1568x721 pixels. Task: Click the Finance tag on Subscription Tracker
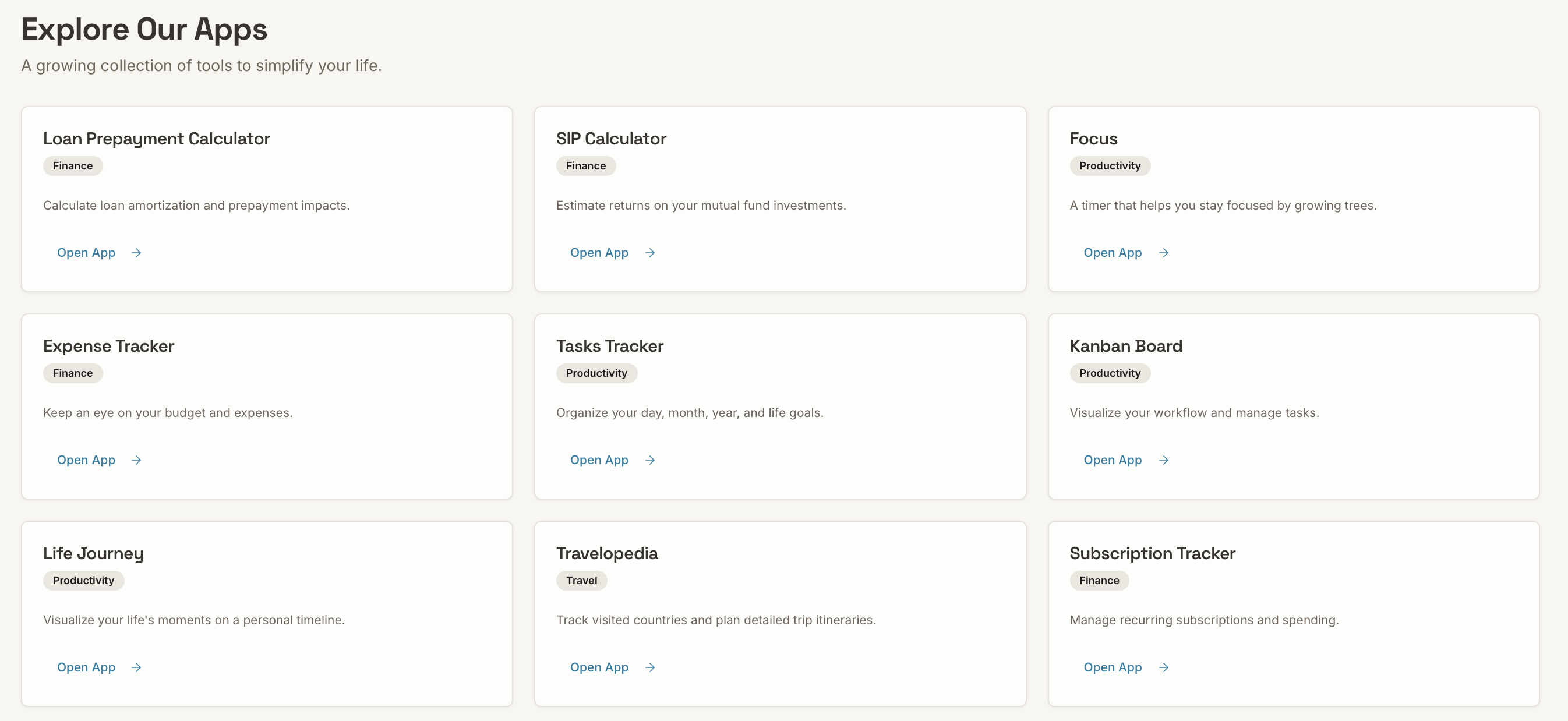(1099, 581)
